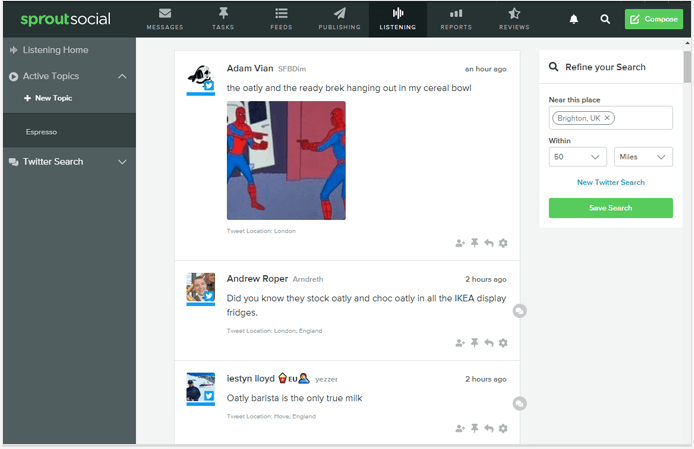Click '2 hours ago' on iestyn lloyd's tweet
This screenshot has height=449, width=694.
(486, 379)
